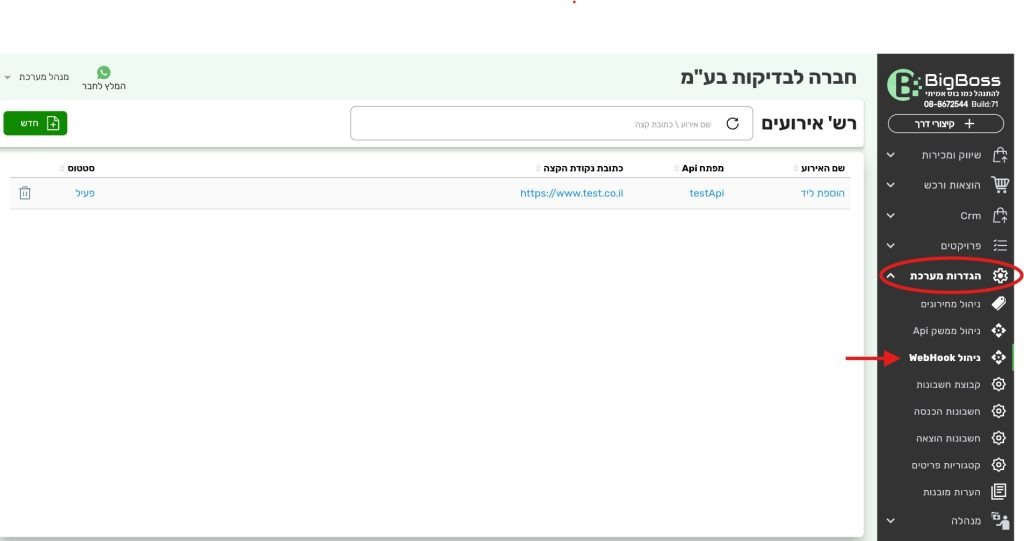Click the green חדש button
The image size is (1024, 541).
click(35, 123)
